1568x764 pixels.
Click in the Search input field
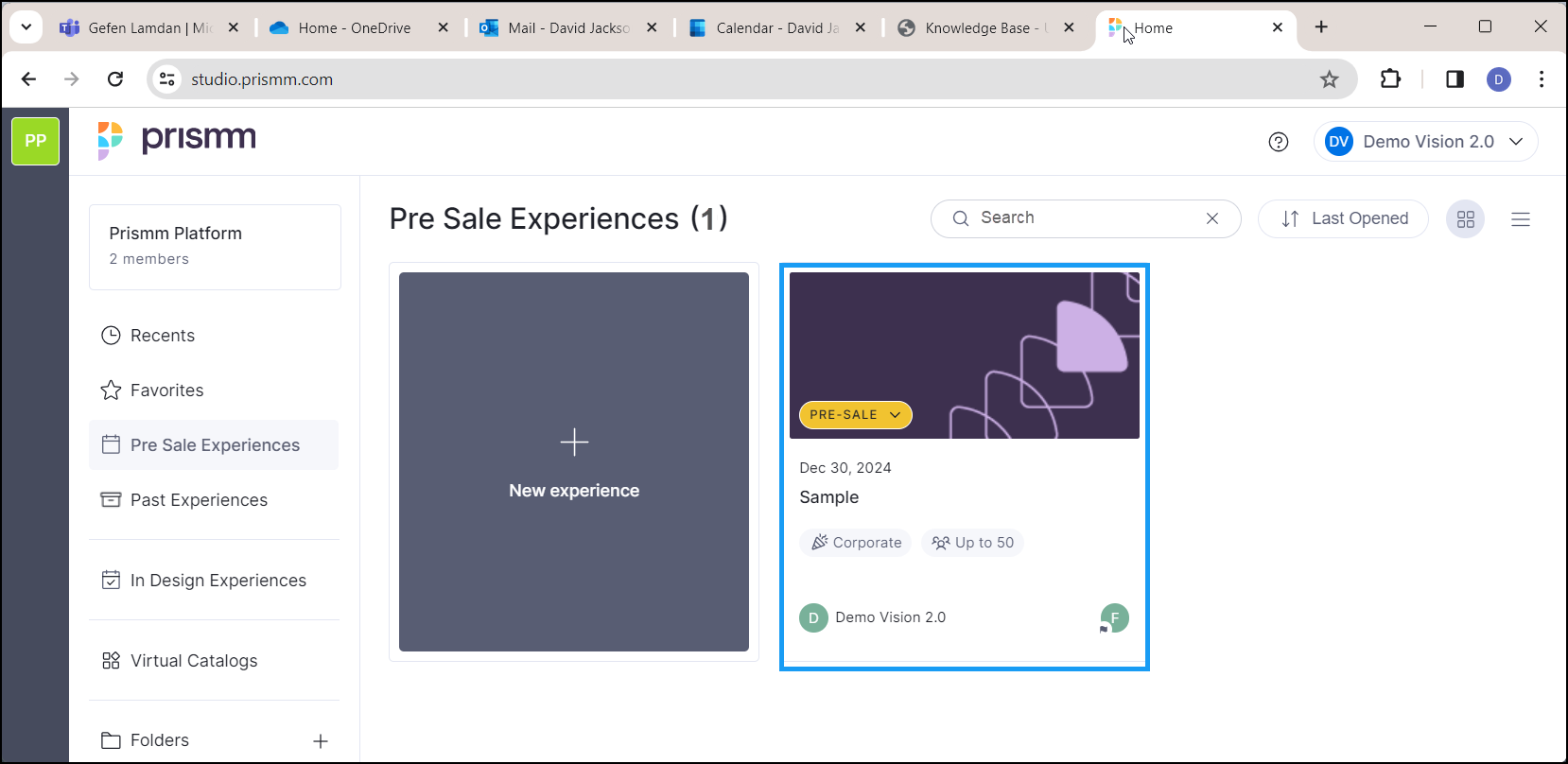coord(1078,218)
